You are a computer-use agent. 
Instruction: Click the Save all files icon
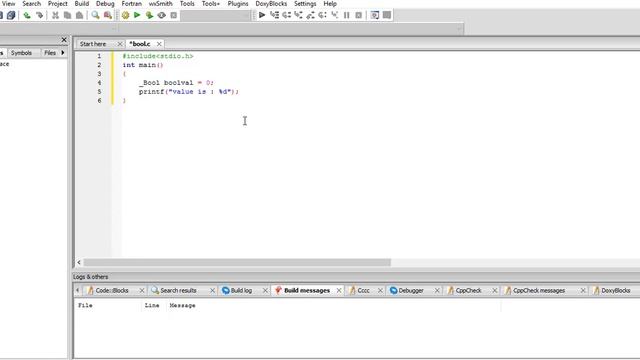[x=11, y=15]
